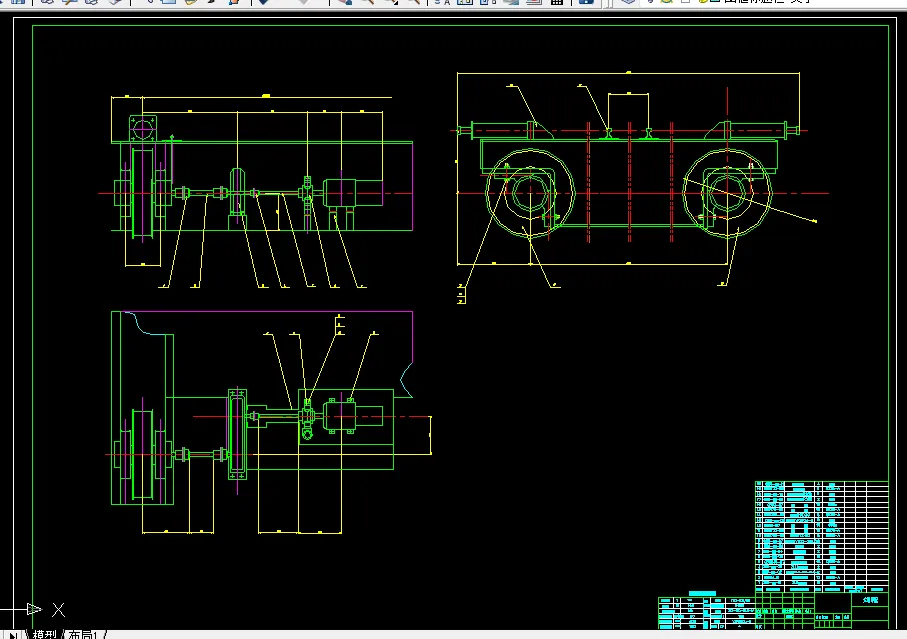Select the yellow leader line extending right of the right wheel
This screenshot has height=639, width=907.
click(x=751, y=200)
